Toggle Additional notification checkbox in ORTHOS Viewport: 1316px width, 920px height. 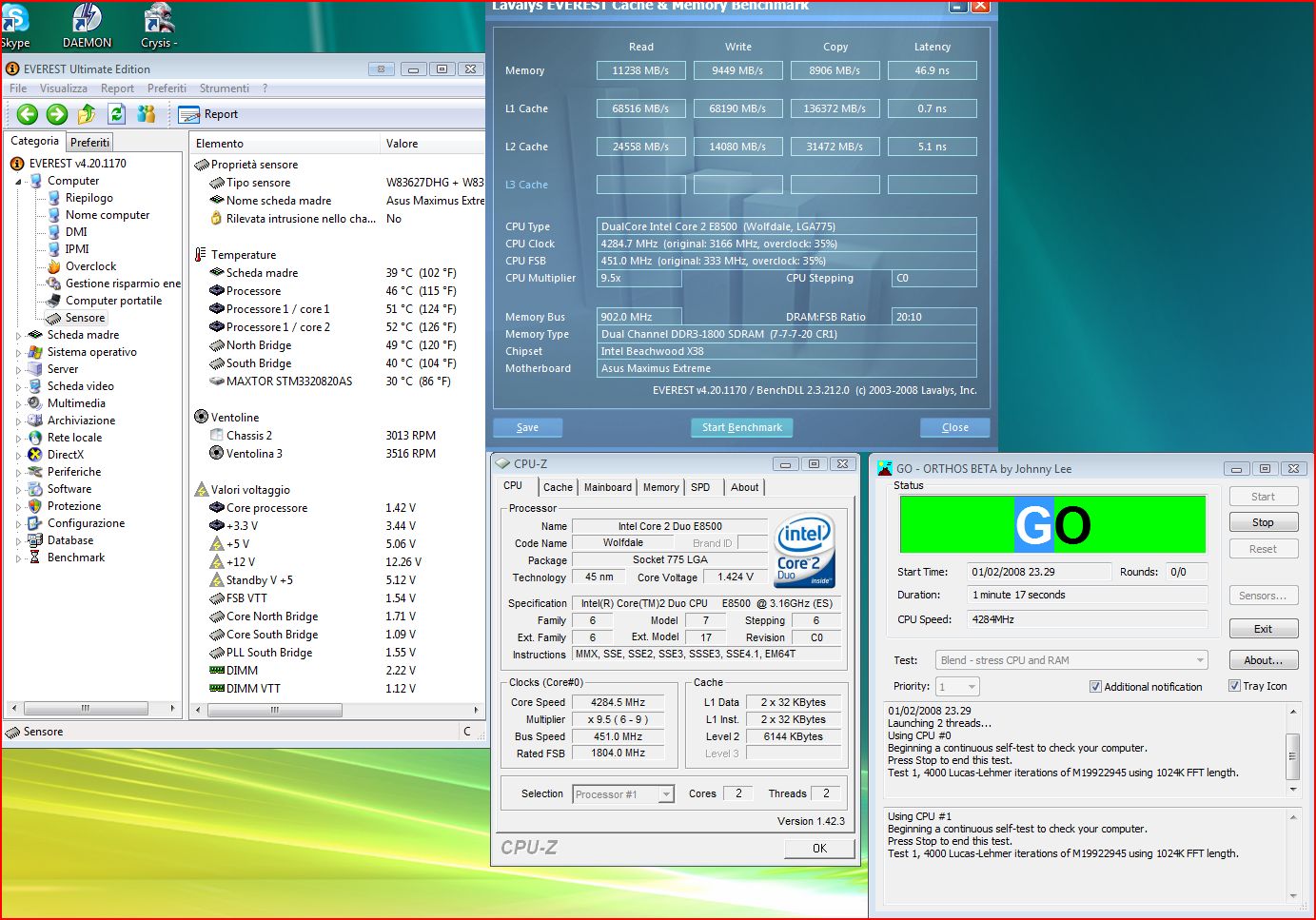click(1095, 687)
